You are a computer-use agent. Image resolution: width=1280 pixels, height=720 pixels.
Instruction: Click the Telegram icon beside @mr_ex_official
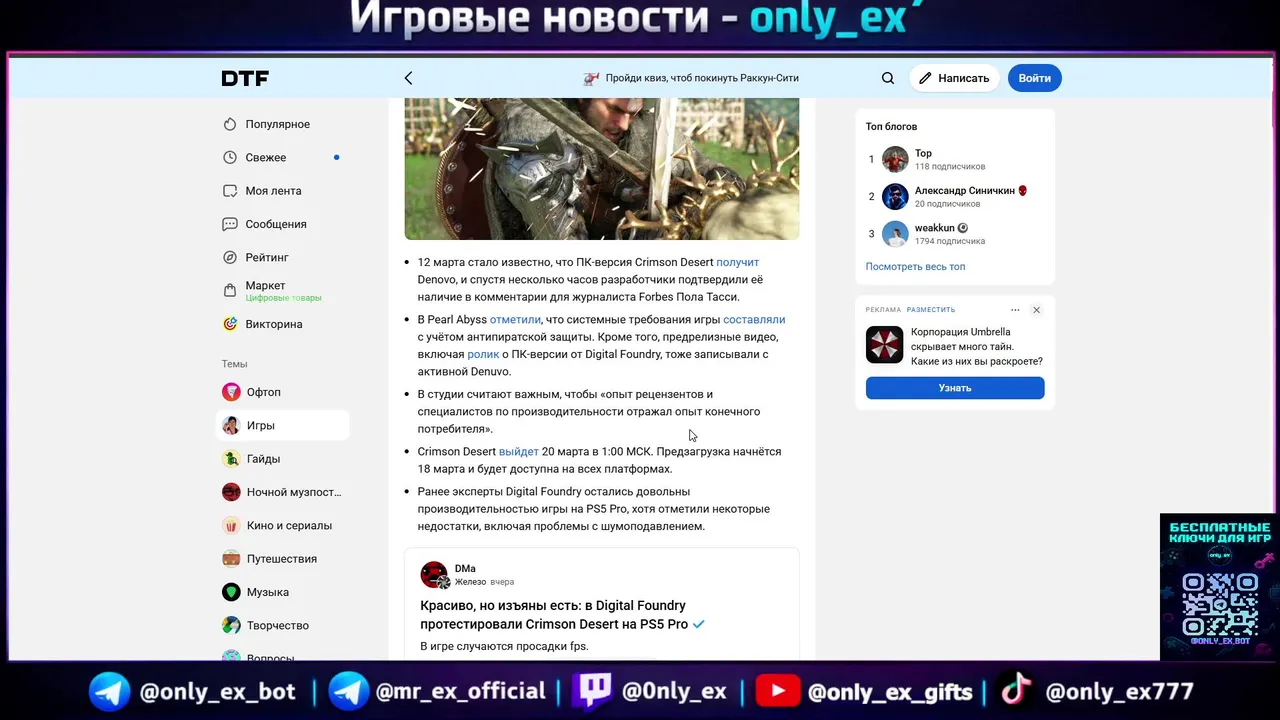[349, 691]
